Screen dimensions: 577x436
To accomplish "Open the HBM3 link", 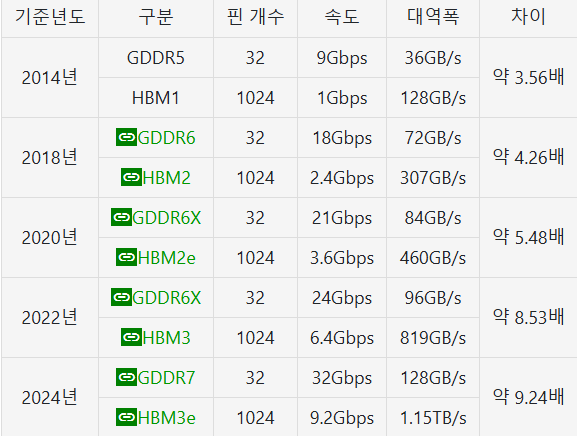I will click(x=156, y=337).
